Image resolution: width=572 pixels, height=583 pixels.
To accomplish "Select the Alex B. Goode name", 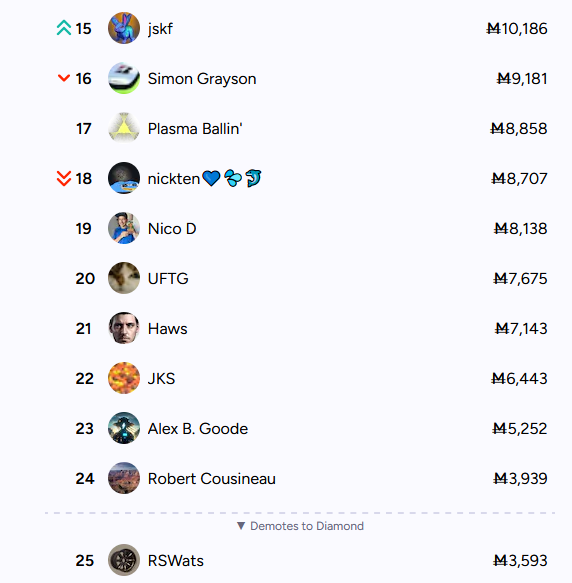I will coord(198,429).
